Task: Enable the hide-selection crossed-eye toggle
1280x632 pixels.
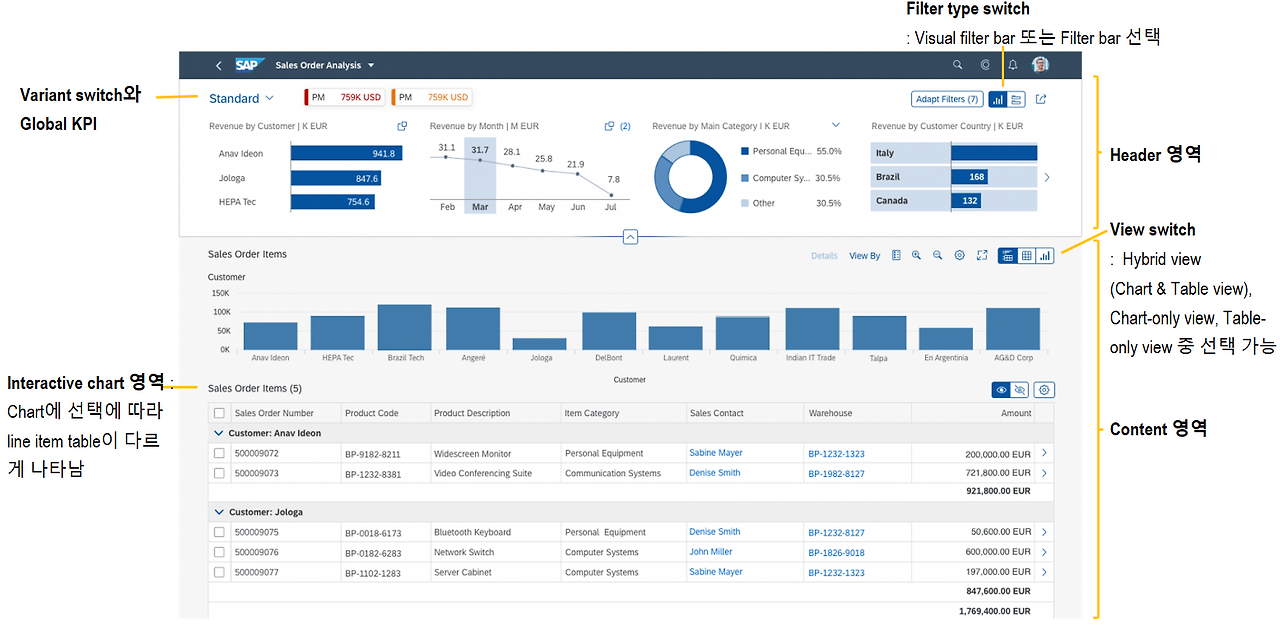Action: [1019, 390]
